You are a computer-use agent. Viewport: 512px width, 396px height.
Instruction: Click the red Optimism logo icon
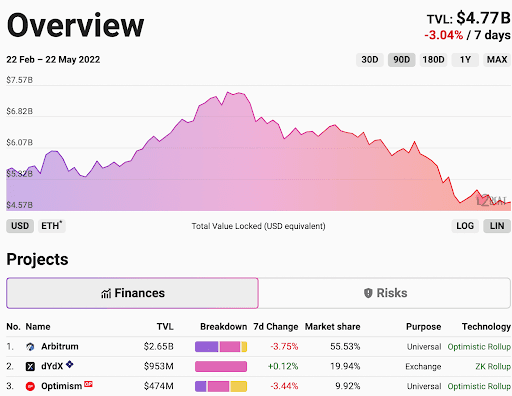pyautogui.click(x=30, y=386)
